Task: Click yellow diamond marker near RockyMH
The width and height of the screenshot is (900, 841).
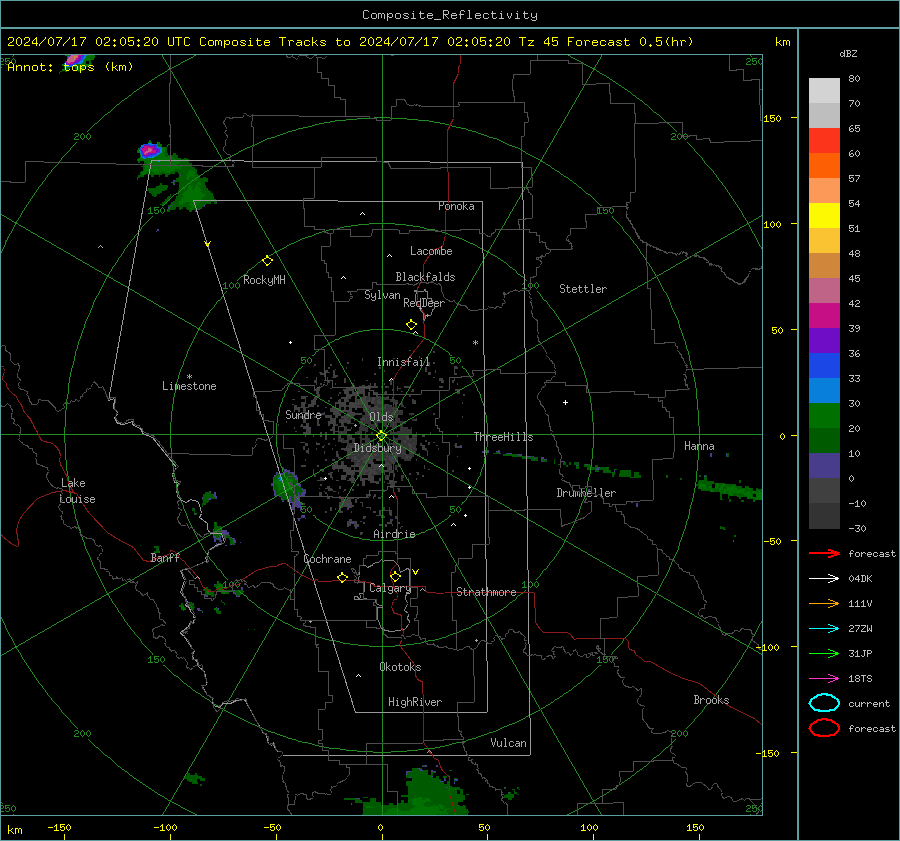Action: [x=267, y=261]
